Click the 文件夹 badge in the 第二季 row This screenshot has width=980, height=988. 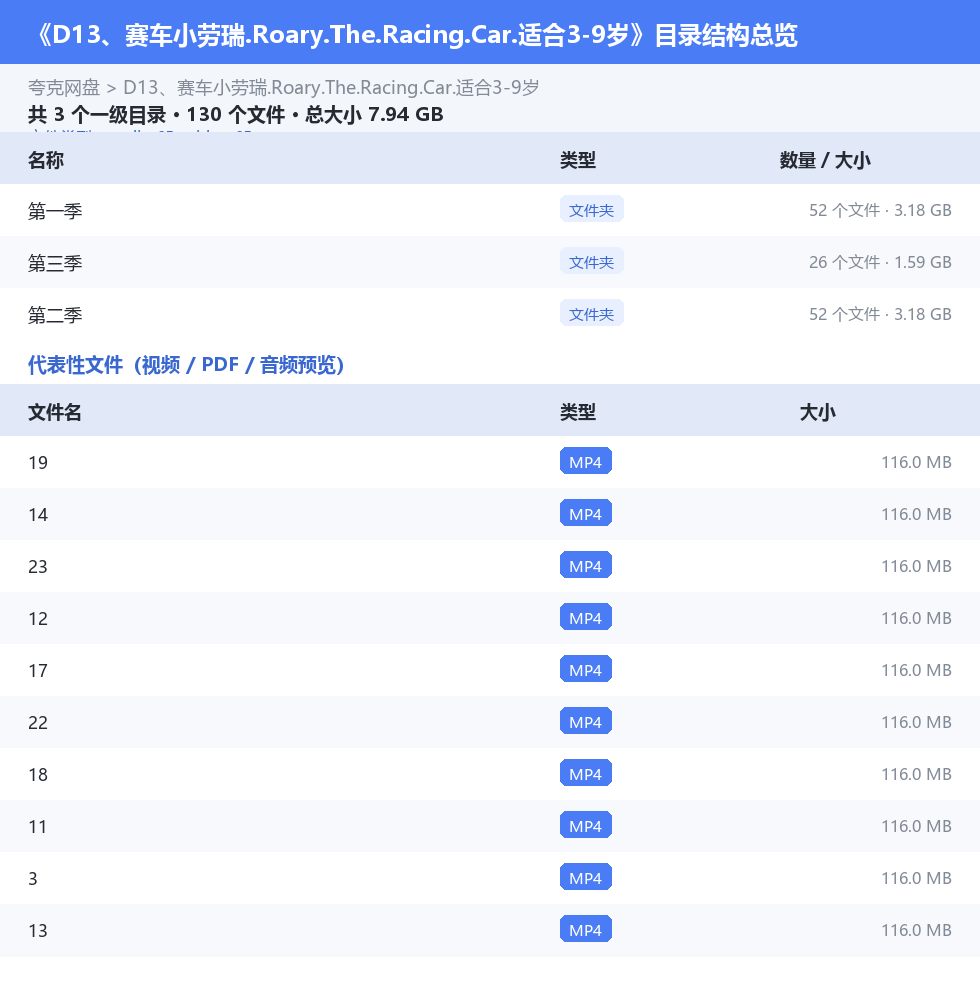(x=591, y=314)
